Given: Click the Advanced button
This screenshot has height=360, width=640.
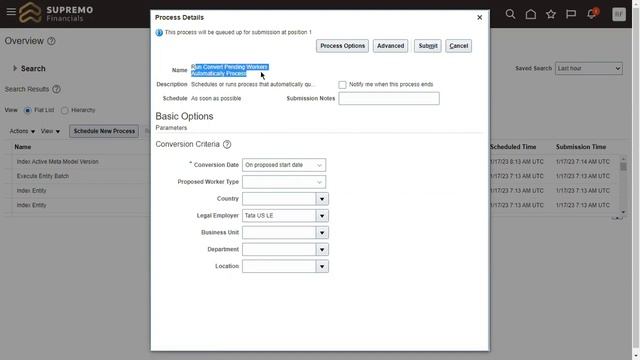Looking at the screenshot, I should 390,46.
